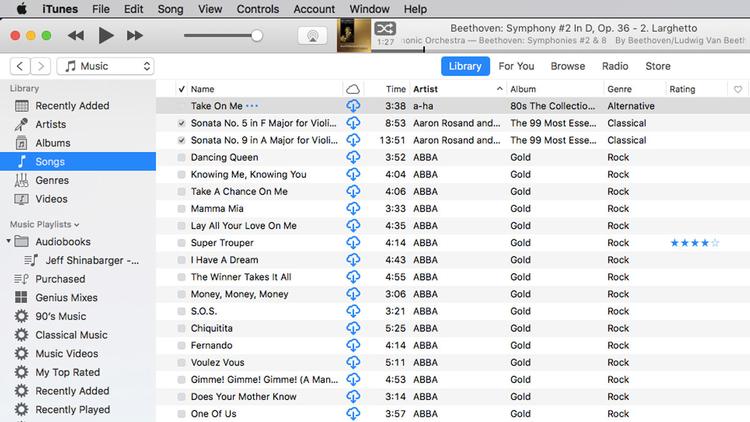Open the iTunes application menu
Image resolution: width=750 pixels, height=422 pixels.
[60, 9]
